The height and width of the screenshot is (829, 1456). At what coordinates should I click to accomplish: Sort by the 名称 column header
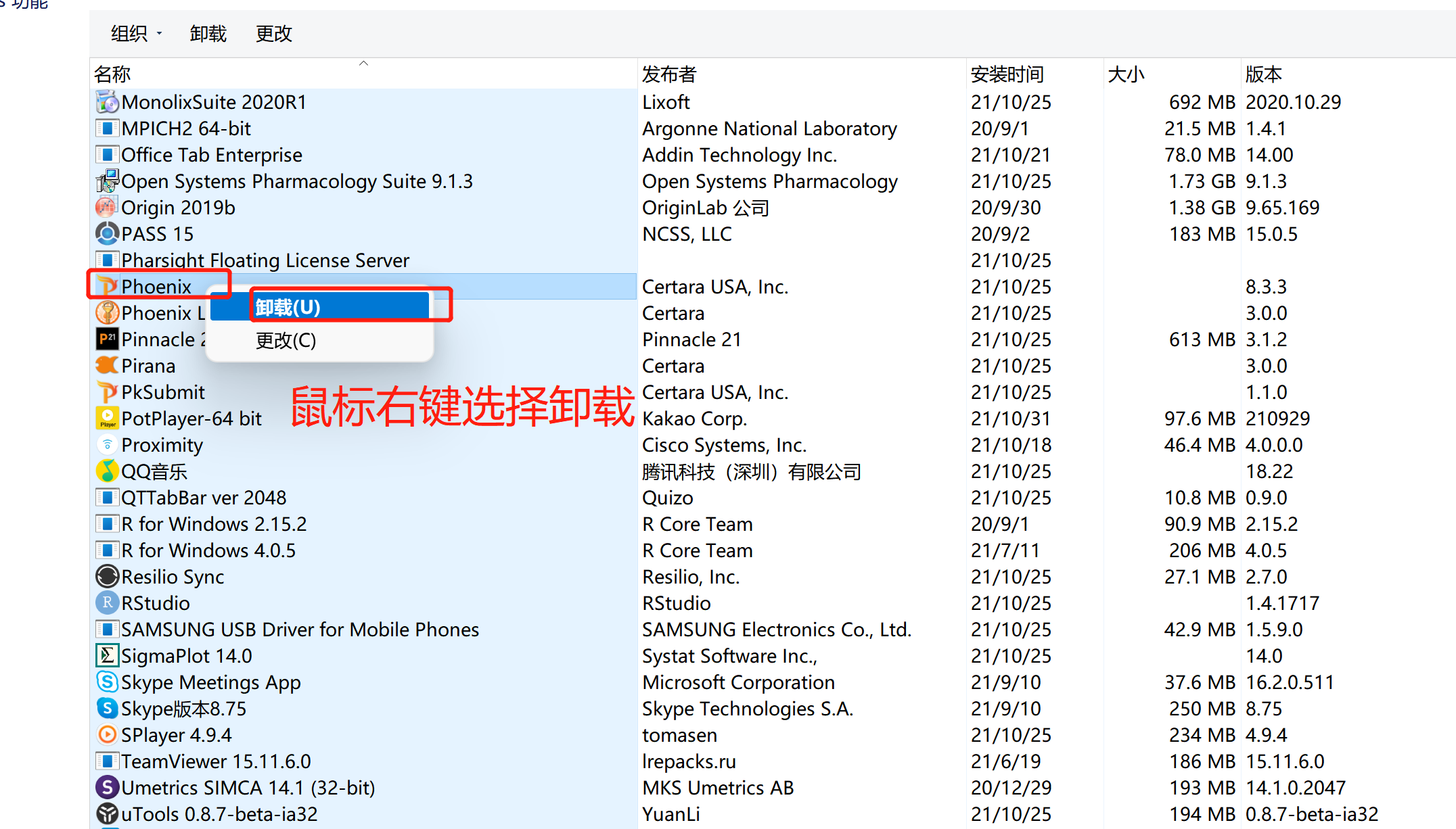click(363, 74)
